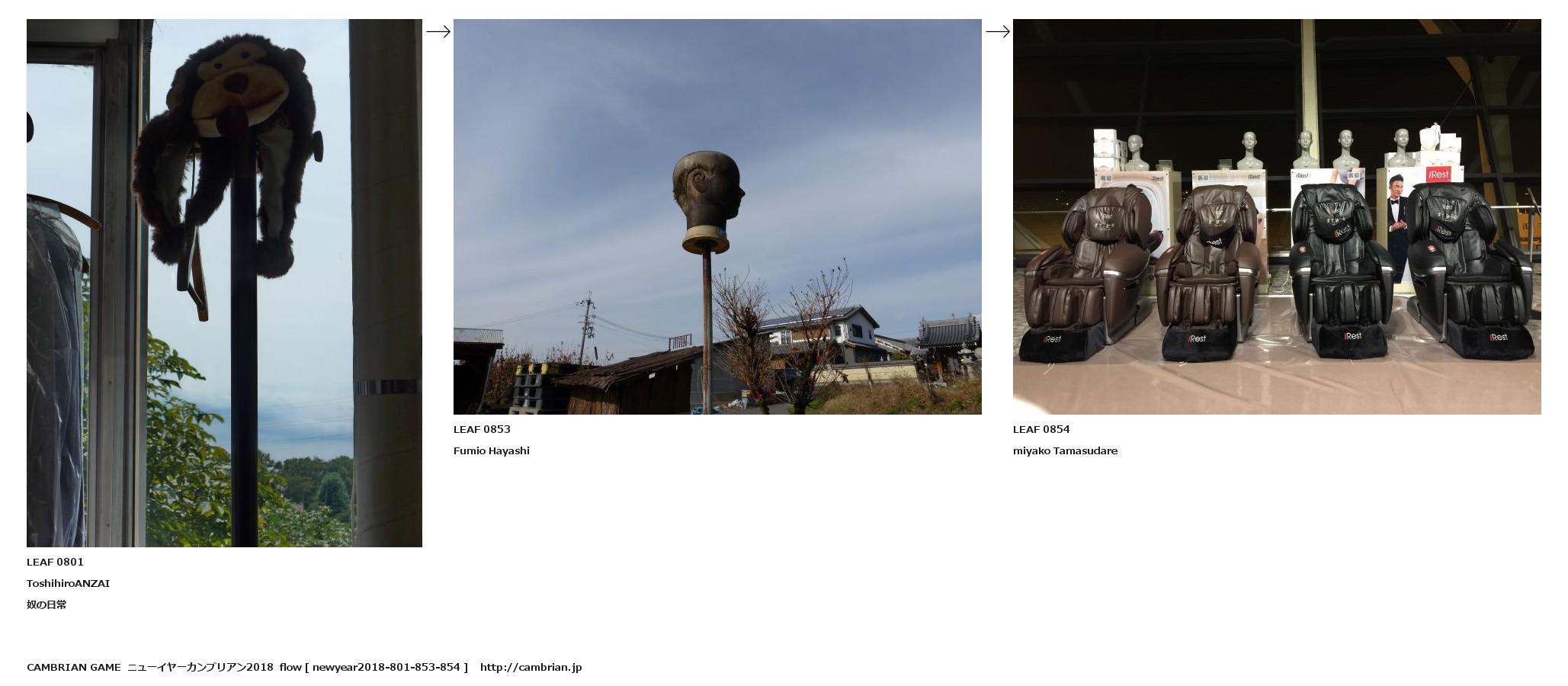1568x686 pixels.
Task: Click the flow newyear2018-801-853-854 text
Action: click(x=374, y=667)
